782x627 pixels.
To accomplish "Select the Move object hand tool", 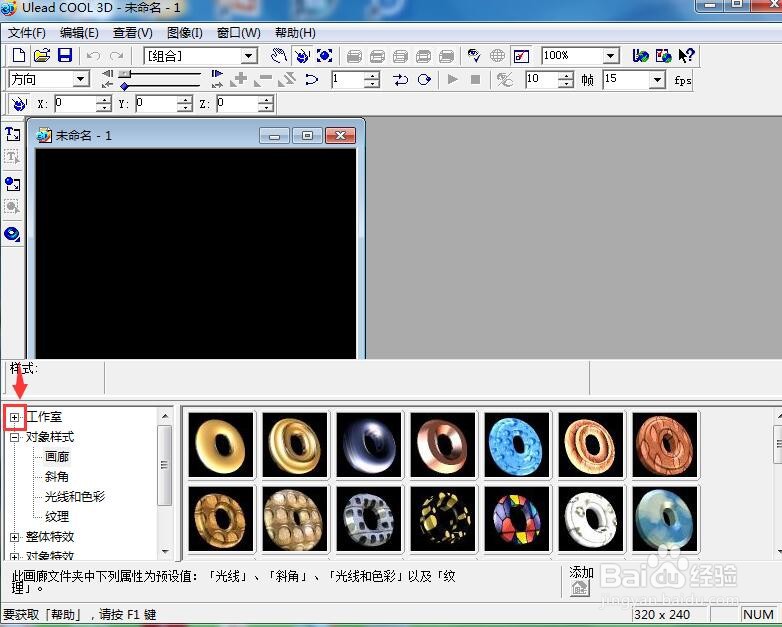I will [278, 55].
